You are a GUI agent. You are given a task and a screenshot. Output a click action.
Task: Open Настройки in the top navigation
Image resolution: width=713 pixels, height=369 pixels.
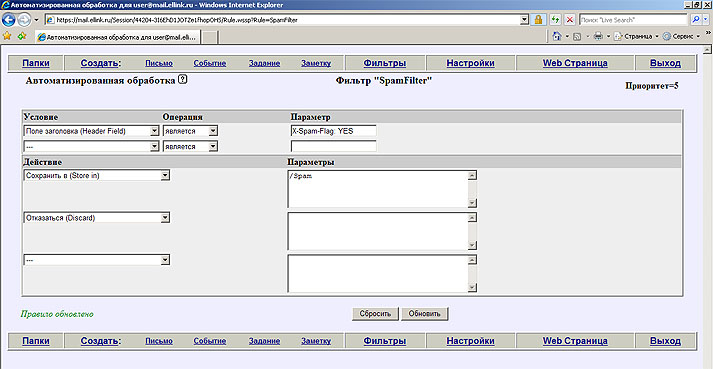[x=470, y=63]
